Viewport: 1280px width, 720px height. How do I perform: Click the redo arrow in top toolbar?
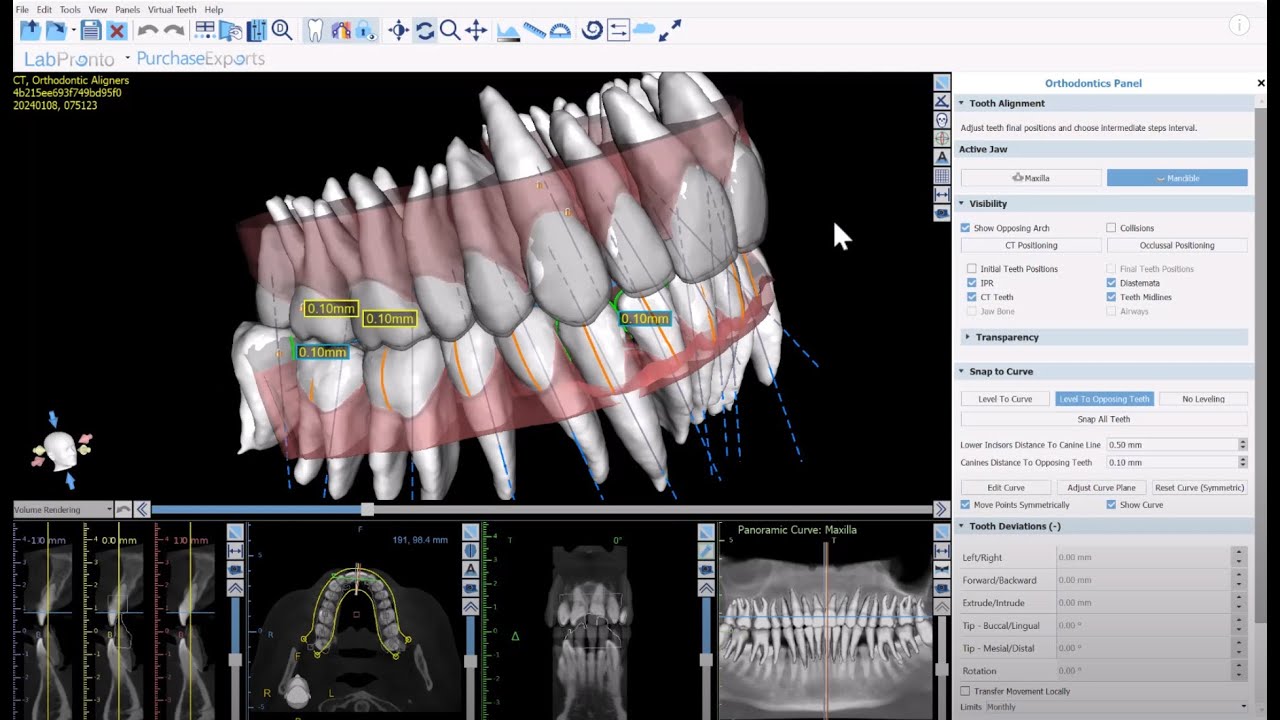pyautogui.click(x=173, y=31)
